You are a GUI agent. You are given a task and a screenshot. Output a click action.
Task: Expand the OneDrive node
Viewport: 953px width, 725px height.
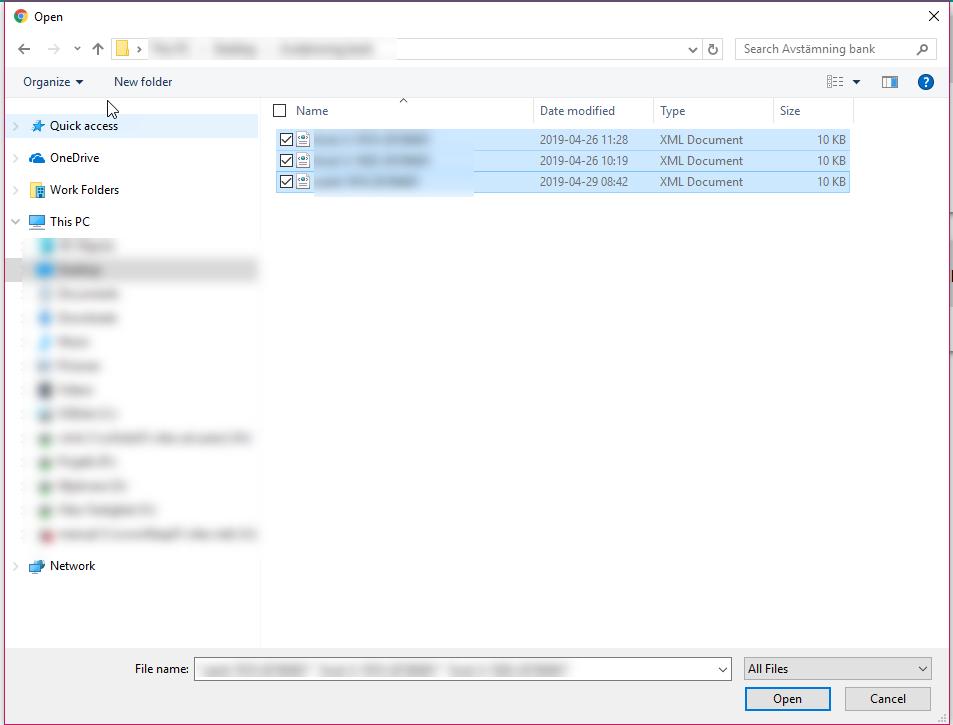(x=16, y=158)
